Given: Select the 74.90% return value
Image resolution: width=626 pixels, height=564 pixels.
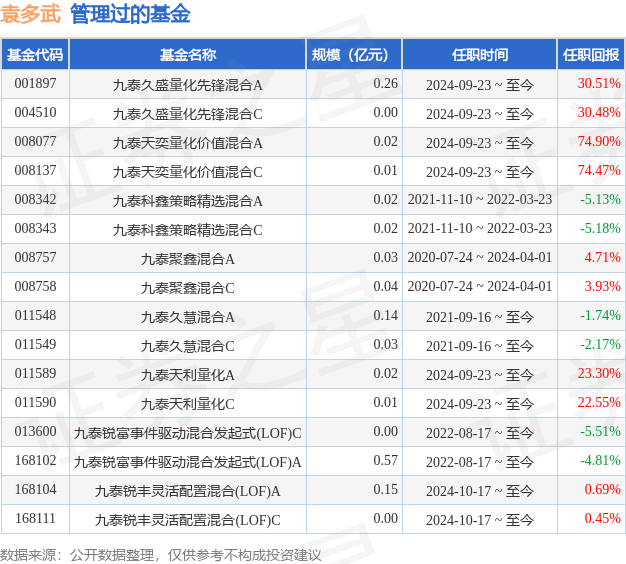Looking at the screenshot, I should 600,142.
